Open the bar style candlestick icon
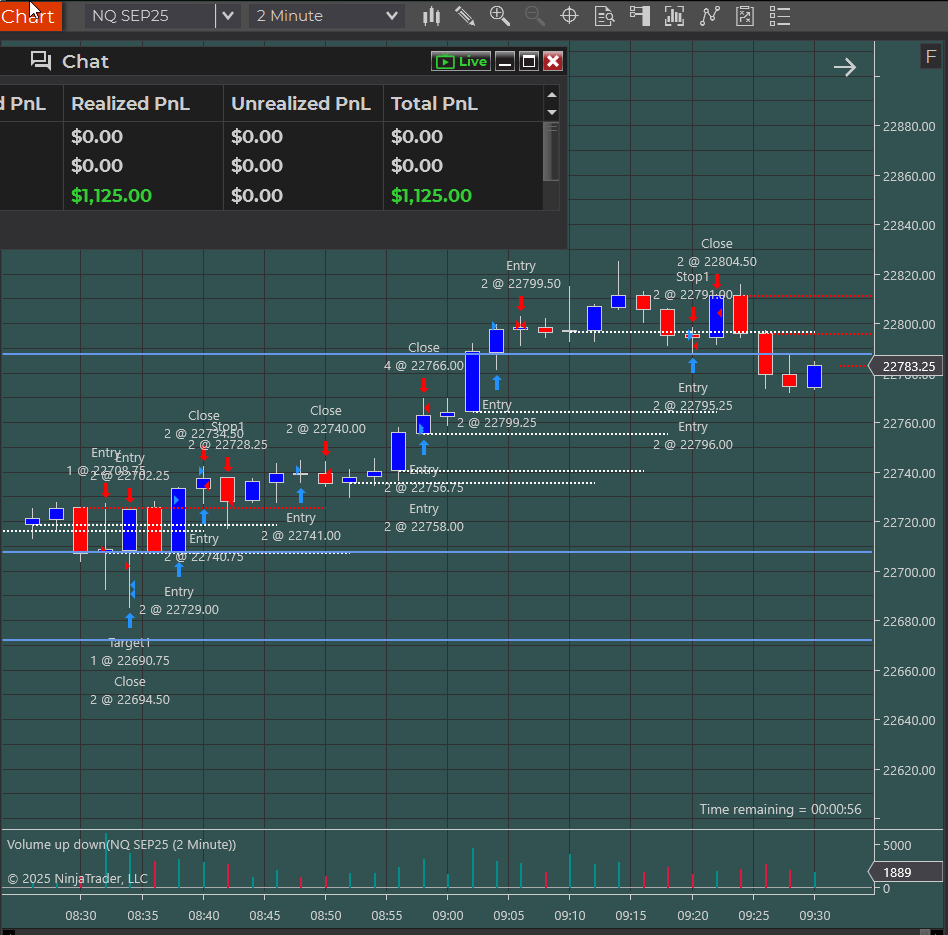 [431, 16]
